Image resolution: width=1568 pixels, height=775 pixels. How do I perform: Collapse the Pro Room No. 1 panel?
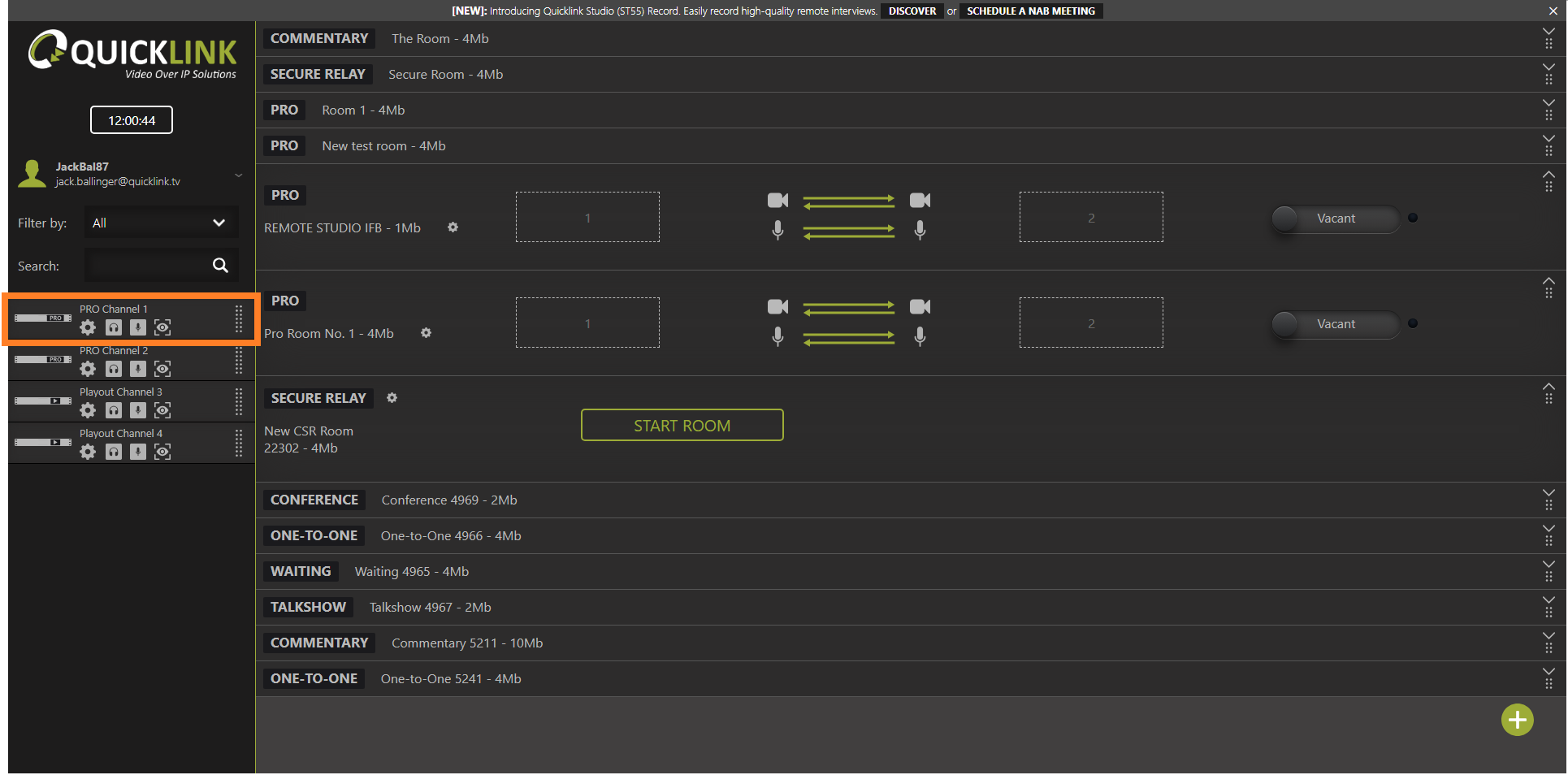[x=1549, y=280]
